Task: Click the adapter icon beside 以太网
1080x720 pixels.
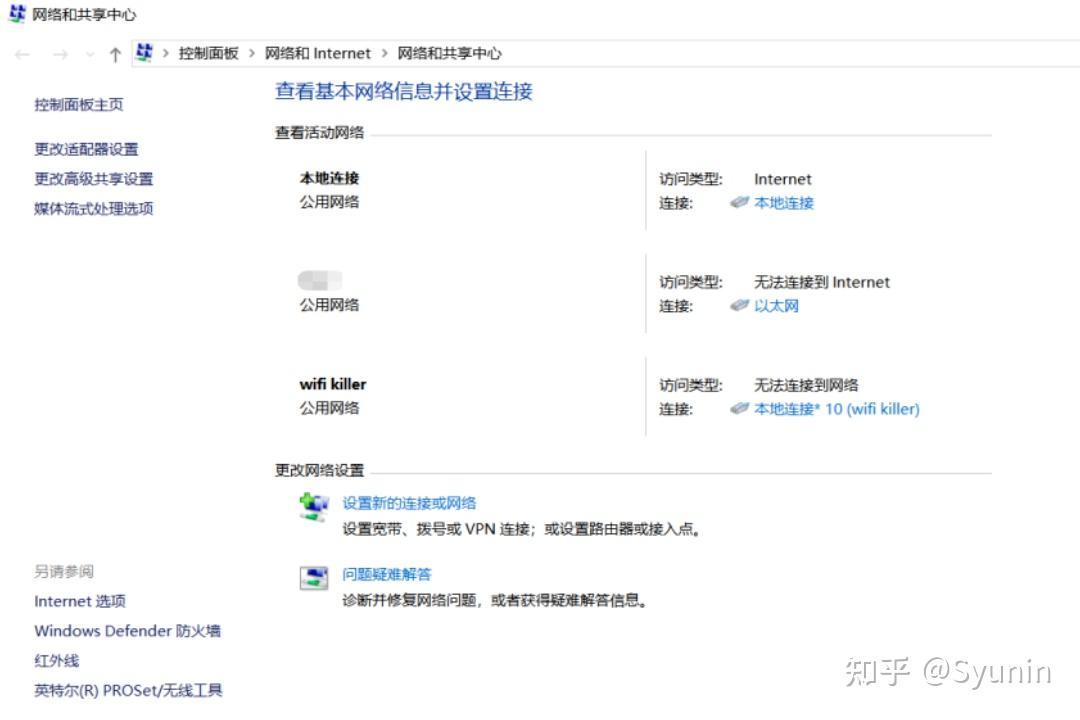Action: pos(739,305)
